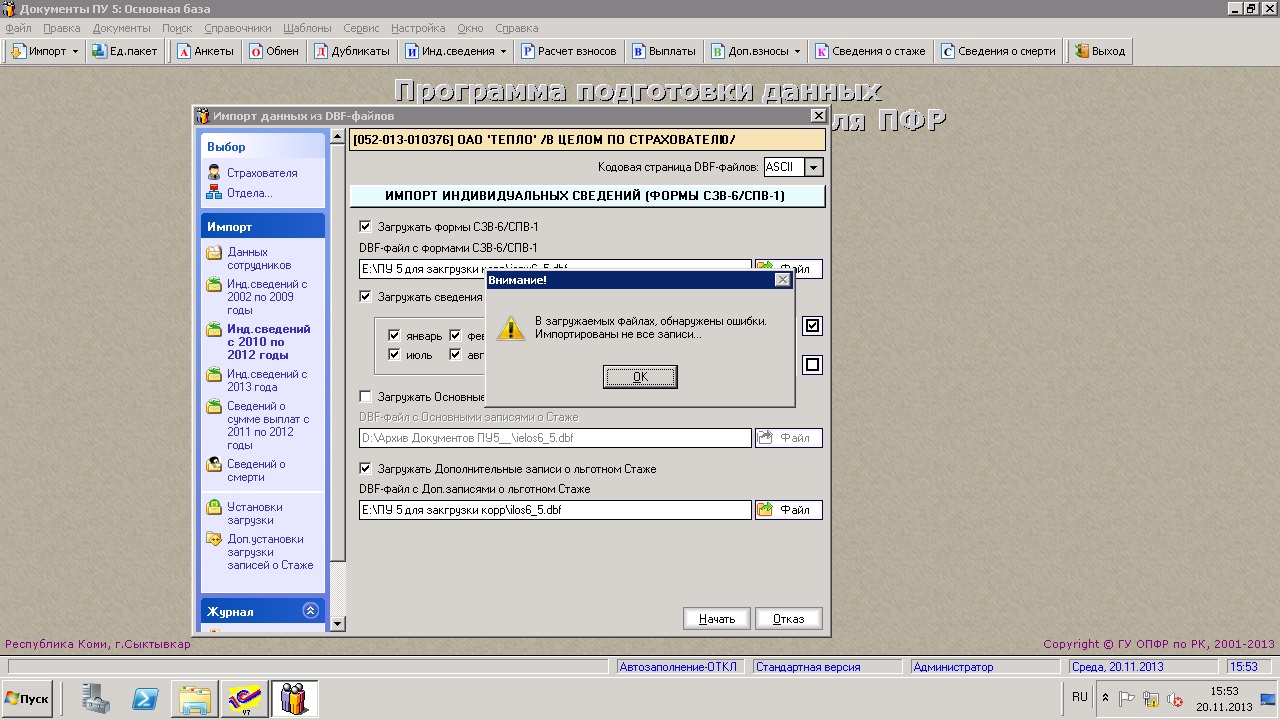
Task: Click the Выход toolbar button
Action: tap(1099, 51)
